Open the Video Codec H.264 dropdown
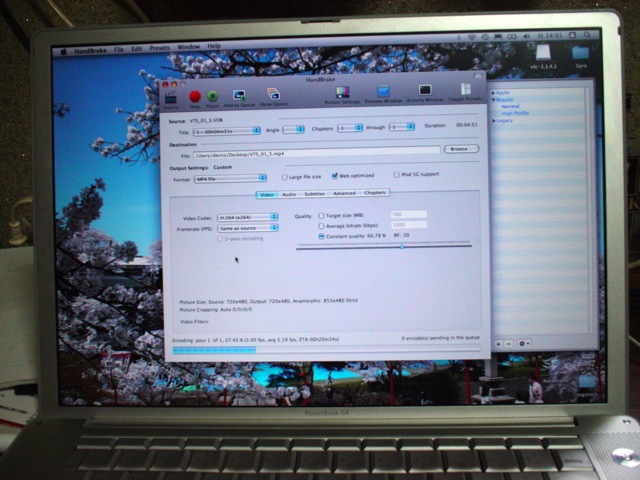The width and height of the screenshot is (640, 480). 248,217
